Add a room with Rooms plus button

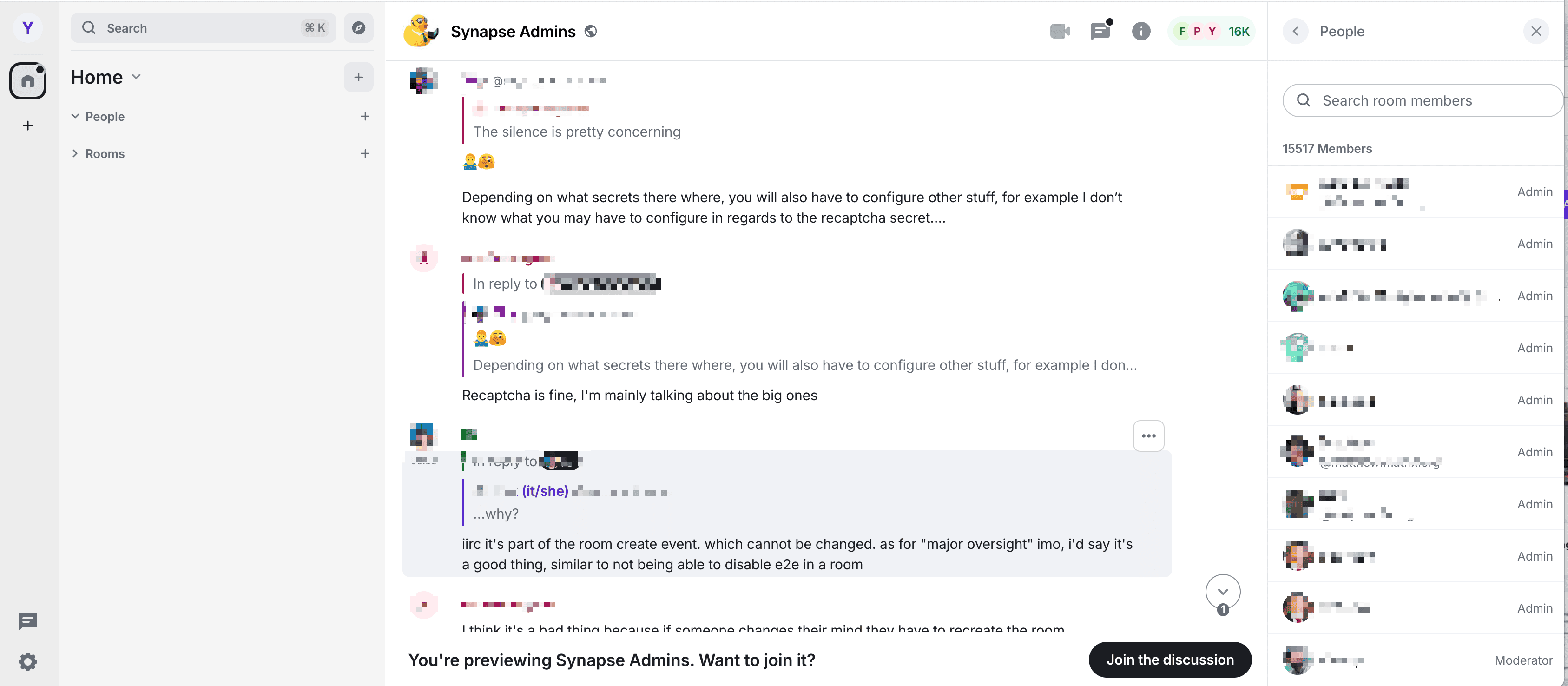tap(365, 153)
